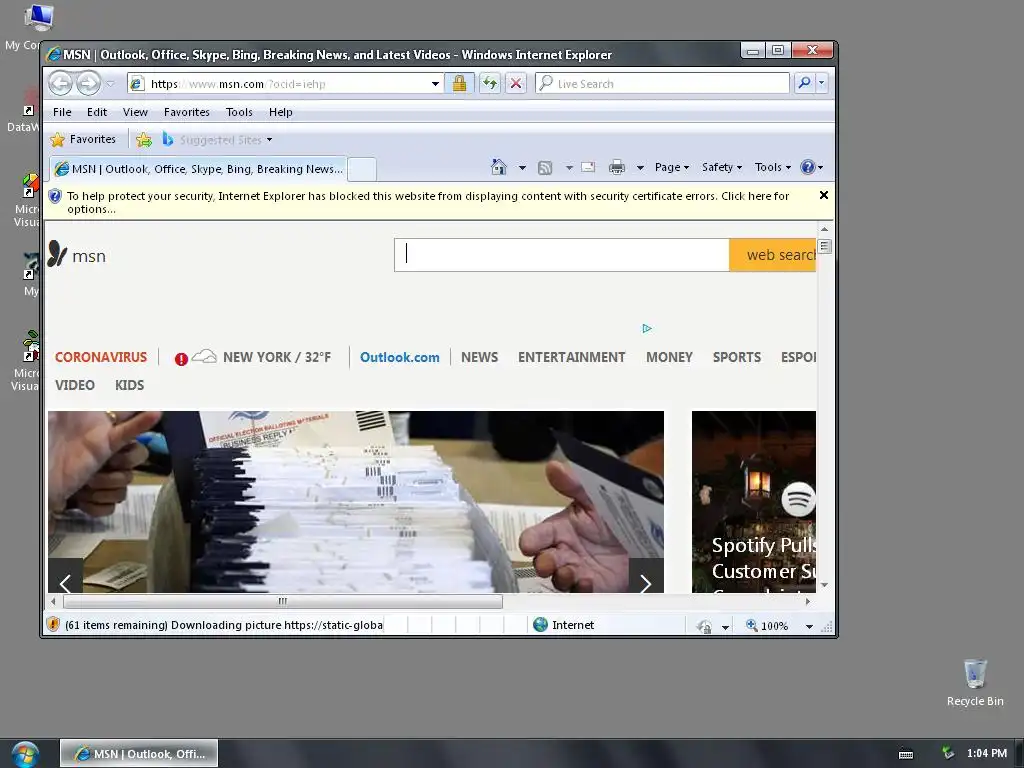
Task: Click the Read Mail icon
Action: (588, 167)
